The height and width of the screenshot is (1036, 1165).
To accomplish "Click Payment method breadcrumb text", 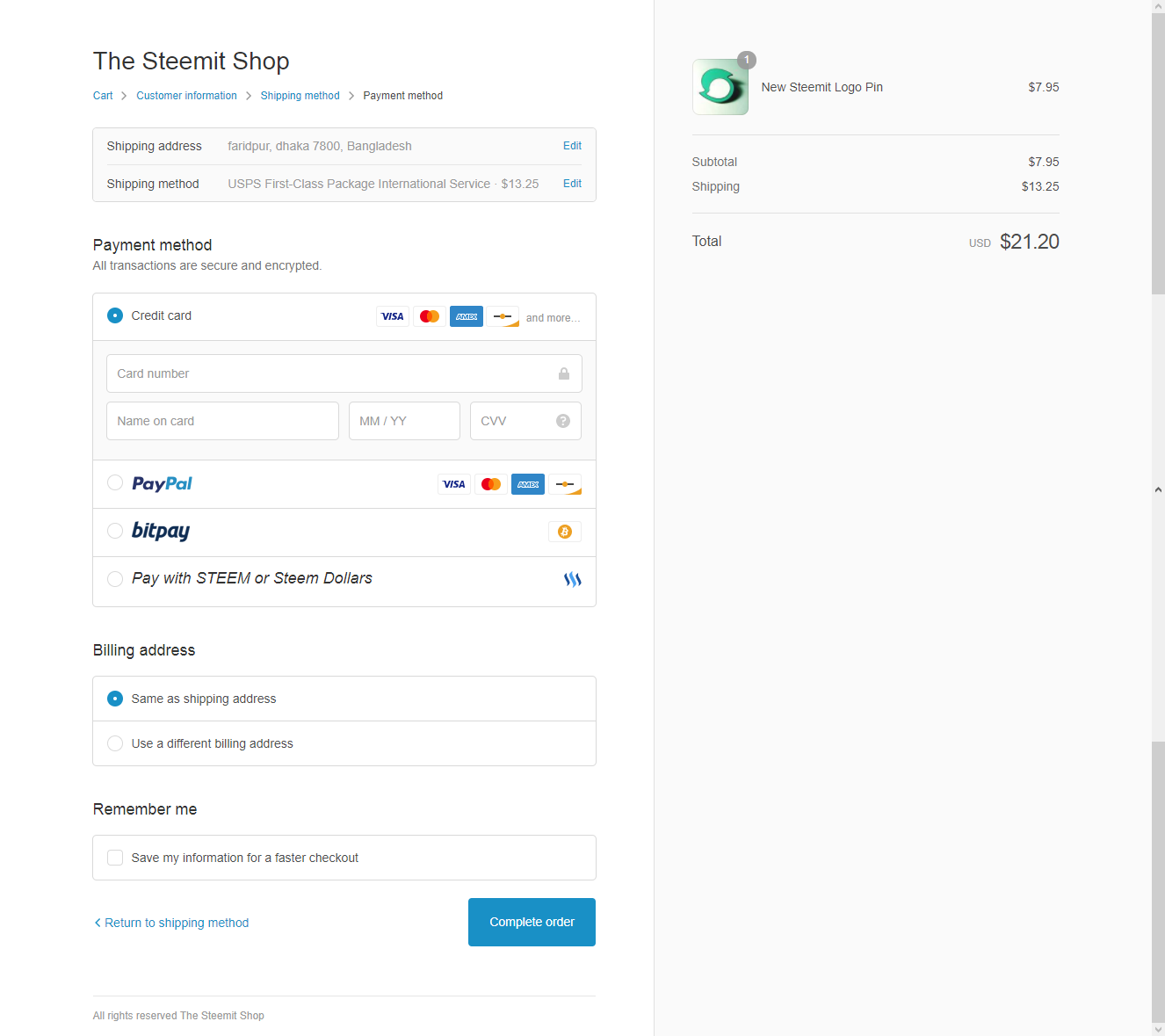I will pyautogui.click(x=402, y=96).
